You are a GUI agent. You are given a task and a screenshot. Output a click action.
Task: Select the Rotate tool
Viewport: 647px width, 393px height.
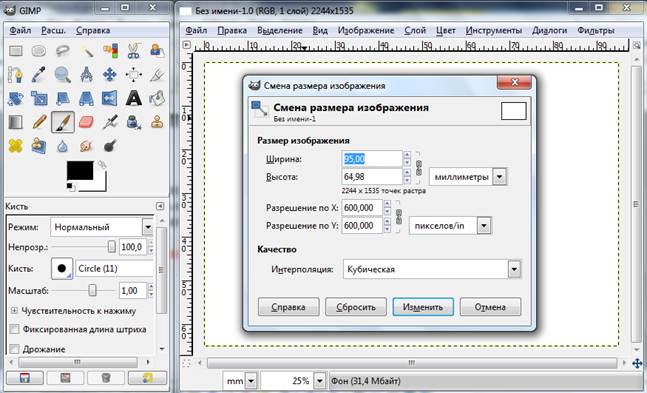(x=16, y=99)
